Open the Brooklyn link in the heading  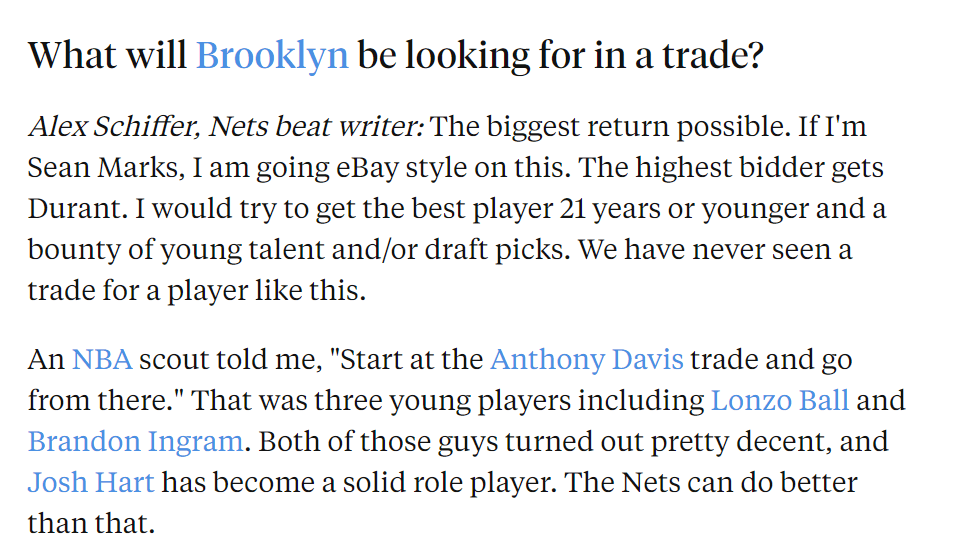(x=272, y=56)
